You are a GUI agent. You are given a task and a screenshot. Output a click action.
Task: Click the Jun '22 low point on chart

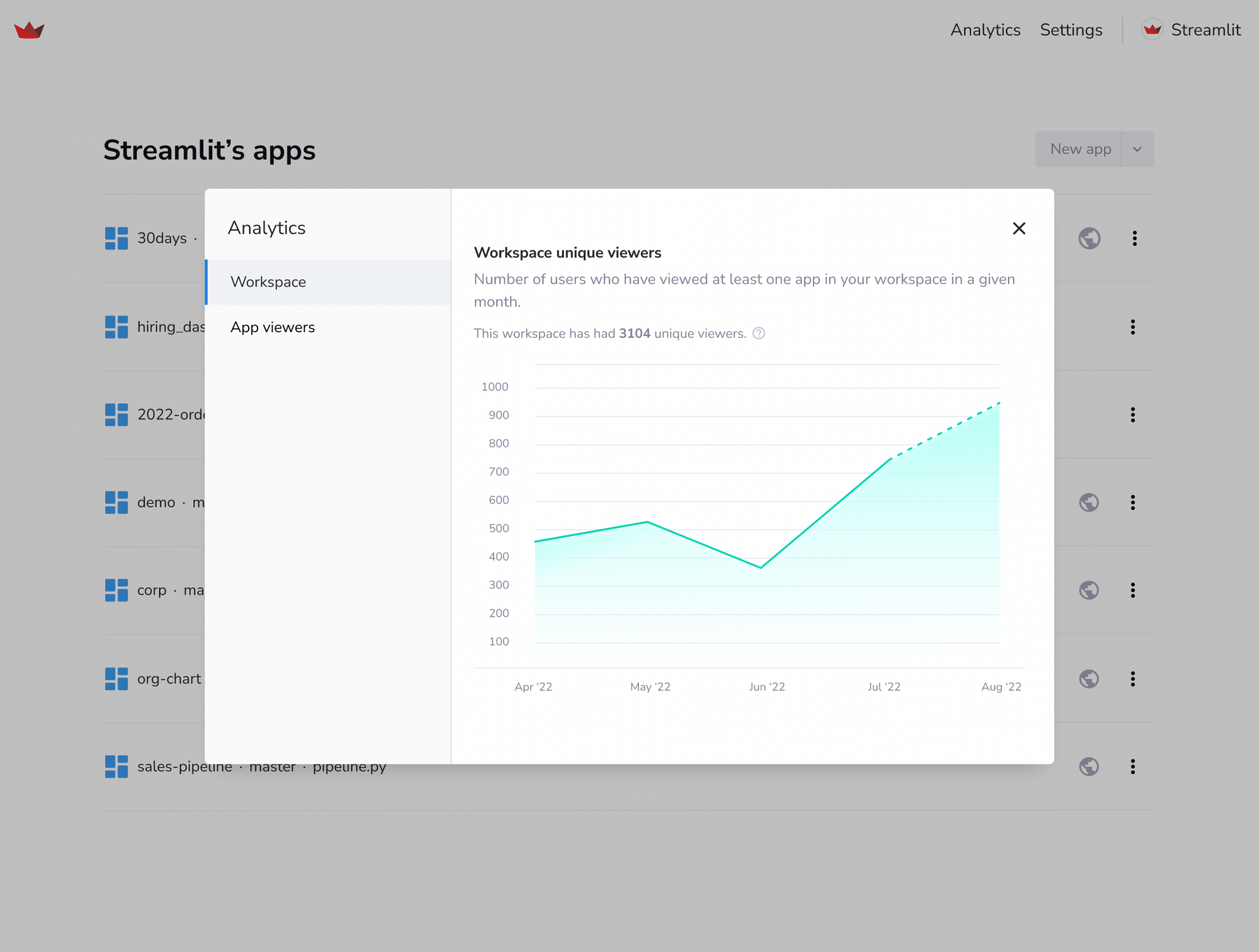761,568
